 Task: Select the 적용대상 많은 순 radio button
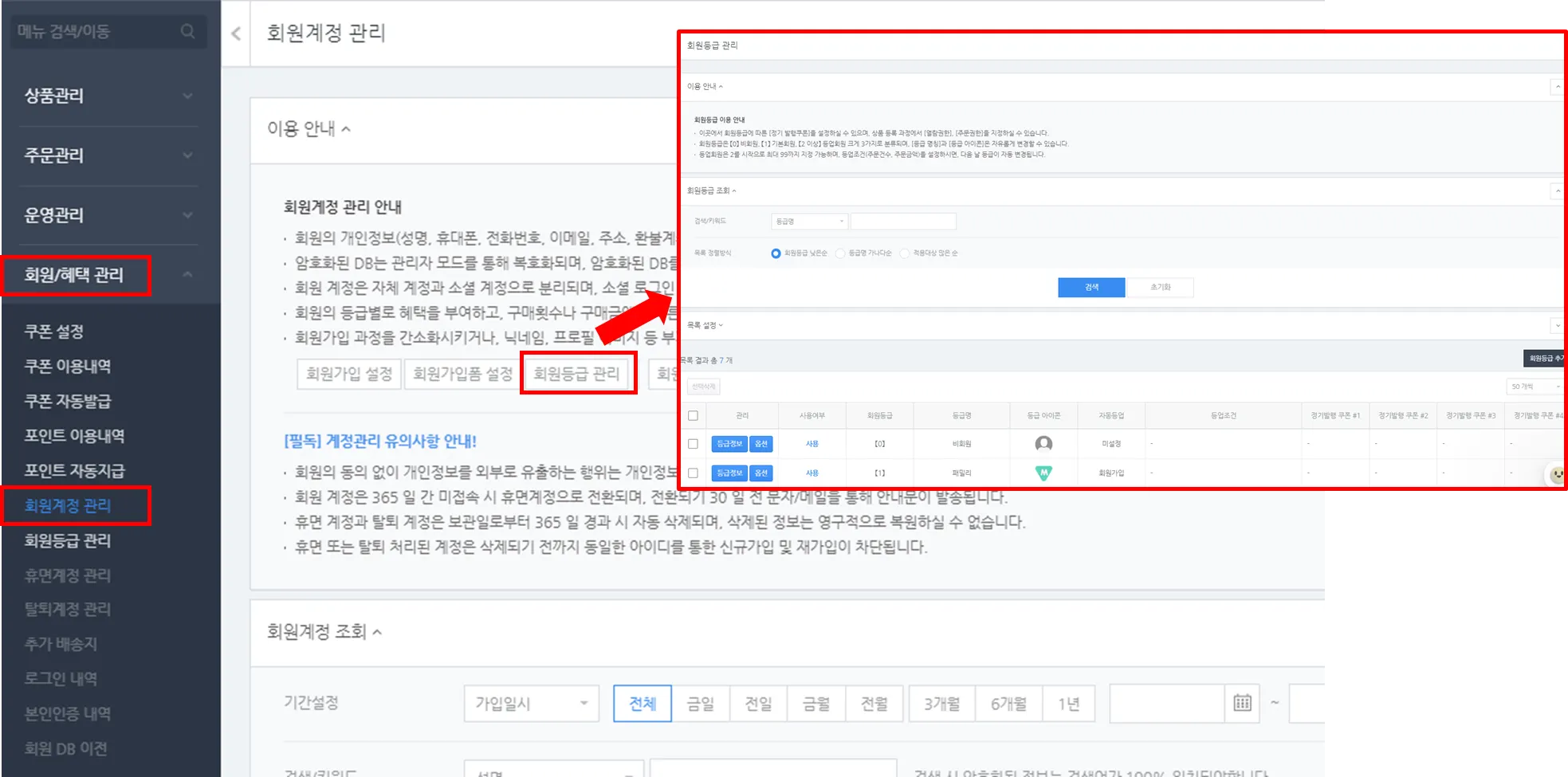click(905, 253)
